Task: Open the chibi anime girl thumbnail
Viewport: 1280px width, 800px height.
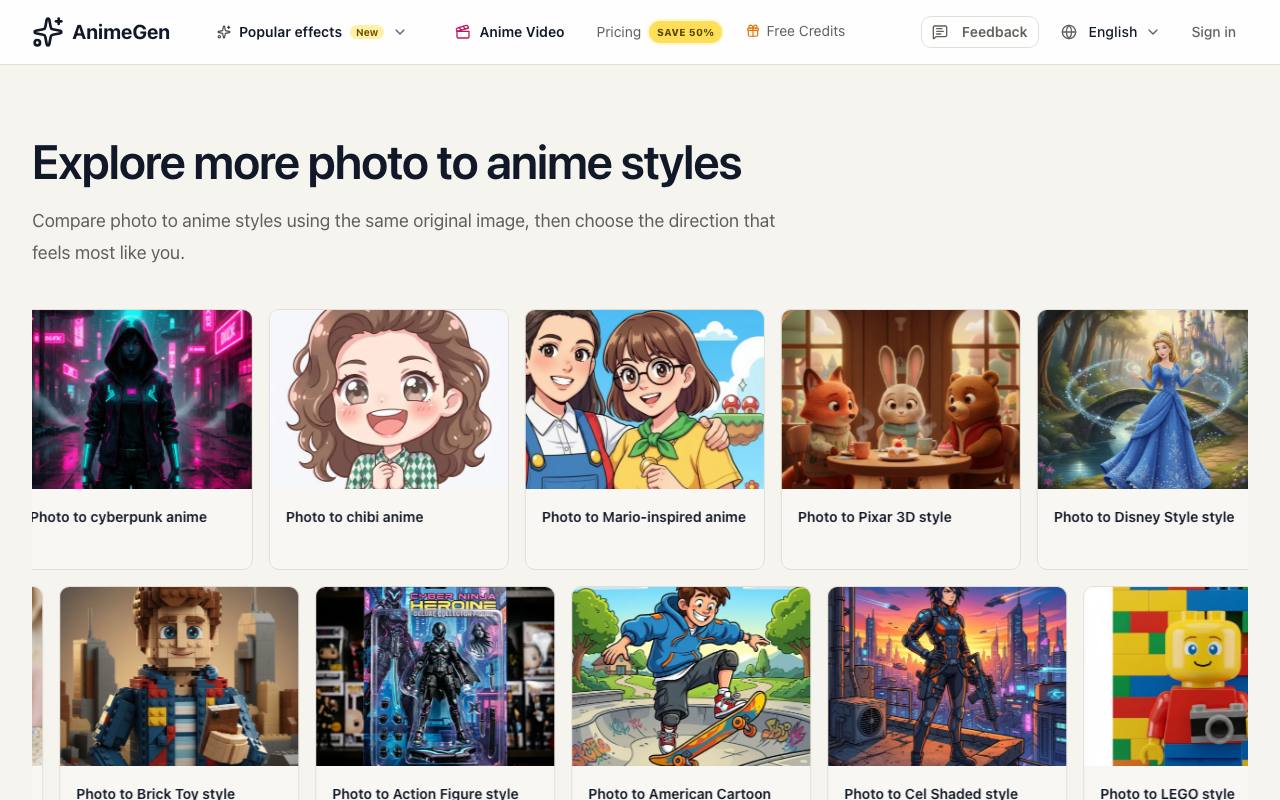Action: pyautogui.click(x=389, y=399)
